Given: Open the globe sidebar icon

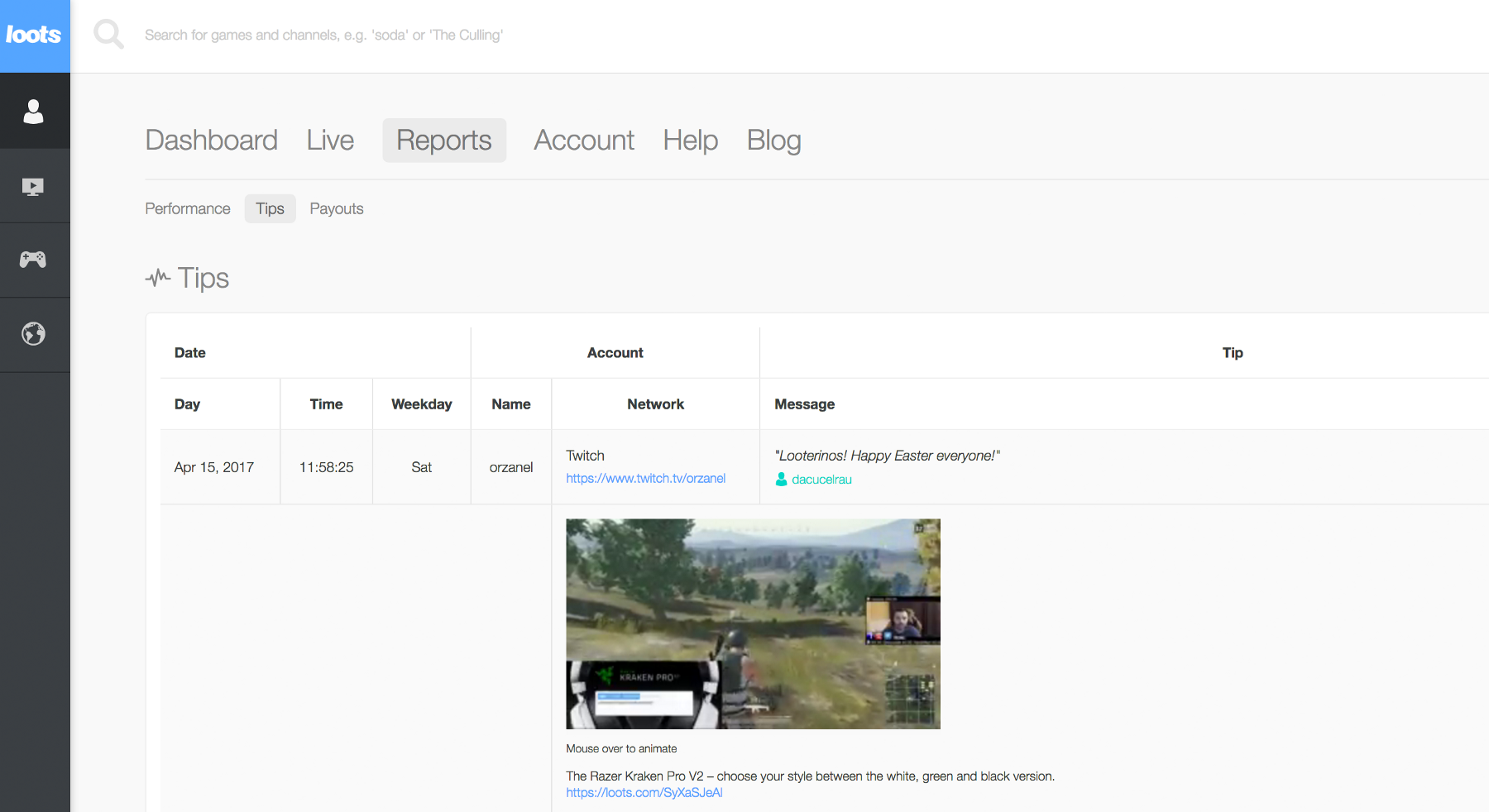Looking at the screenshot, I should point(34,334).
